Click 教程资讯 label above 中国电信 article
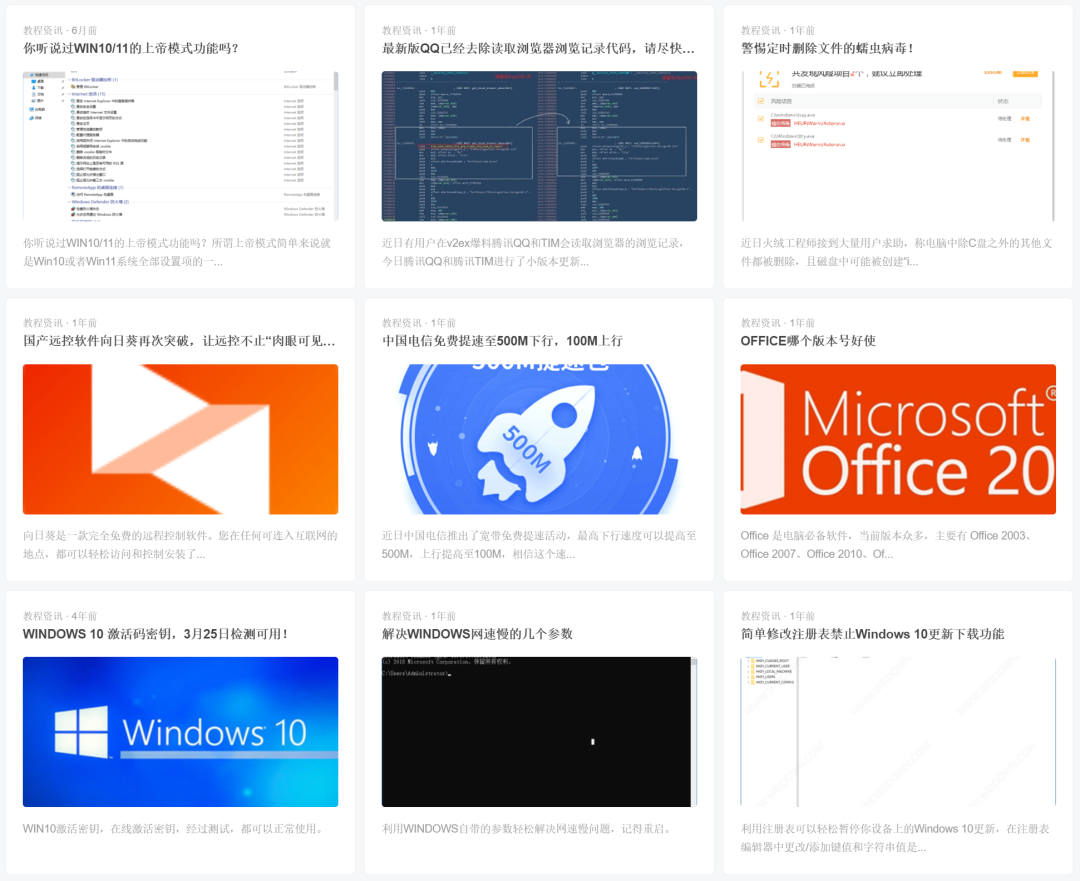Viewport: 1080px width, 881px height. click(x=402, y=323)
